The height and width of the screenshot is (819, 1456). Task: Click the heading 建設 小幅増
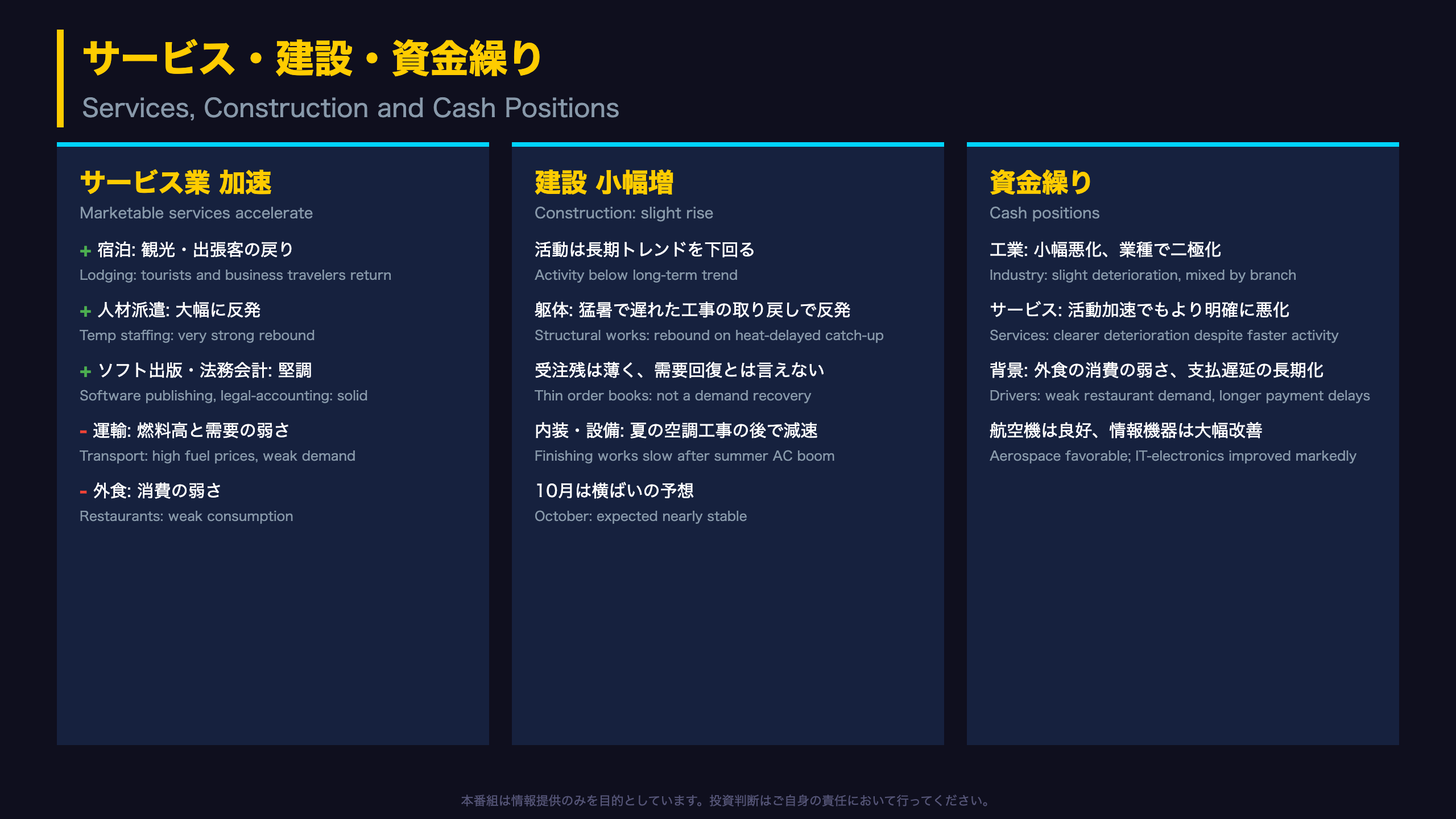coord(604,183)
